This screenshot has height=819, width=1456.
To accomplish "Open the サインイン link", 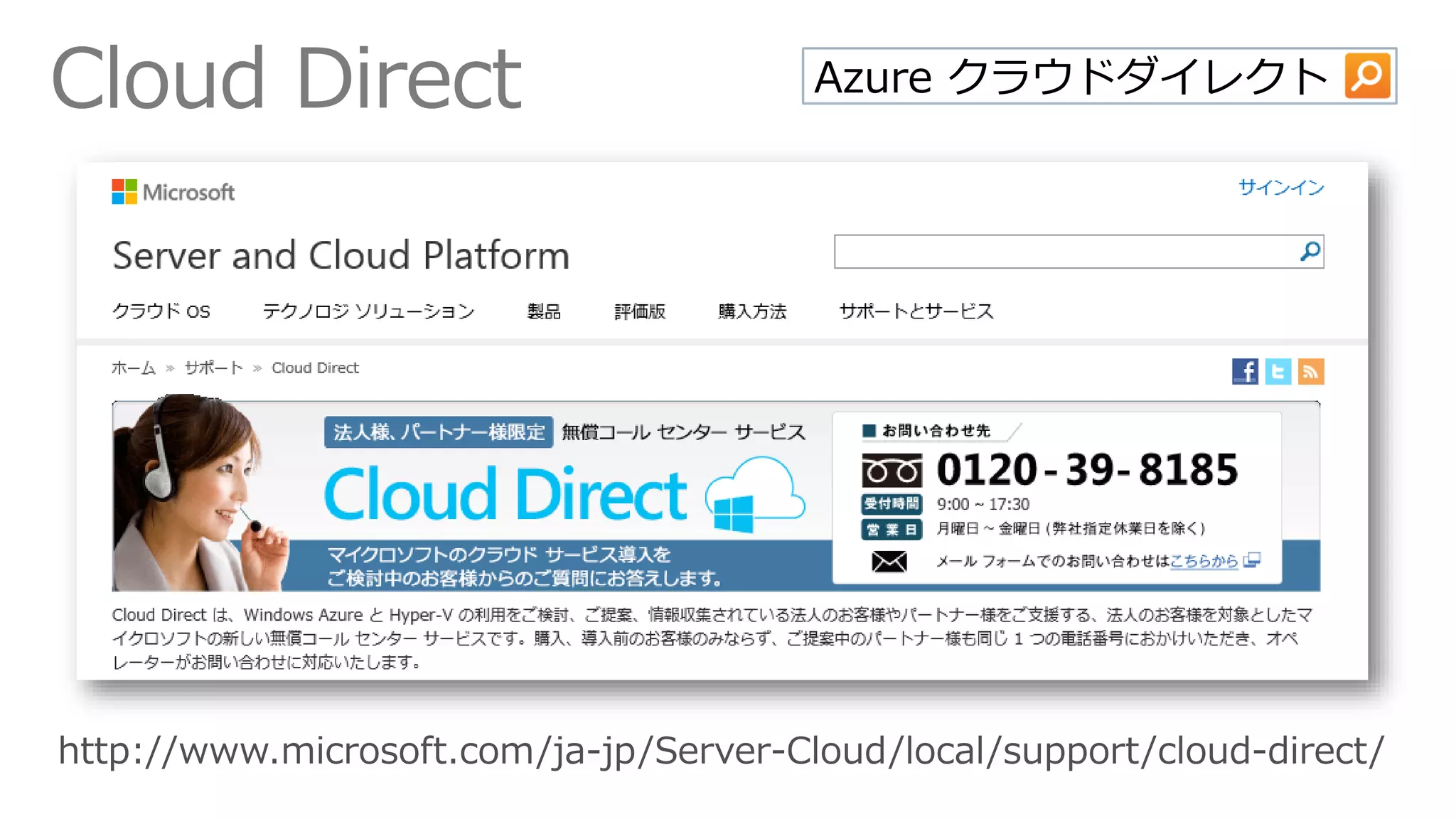I will click(x=1281, y=187).
